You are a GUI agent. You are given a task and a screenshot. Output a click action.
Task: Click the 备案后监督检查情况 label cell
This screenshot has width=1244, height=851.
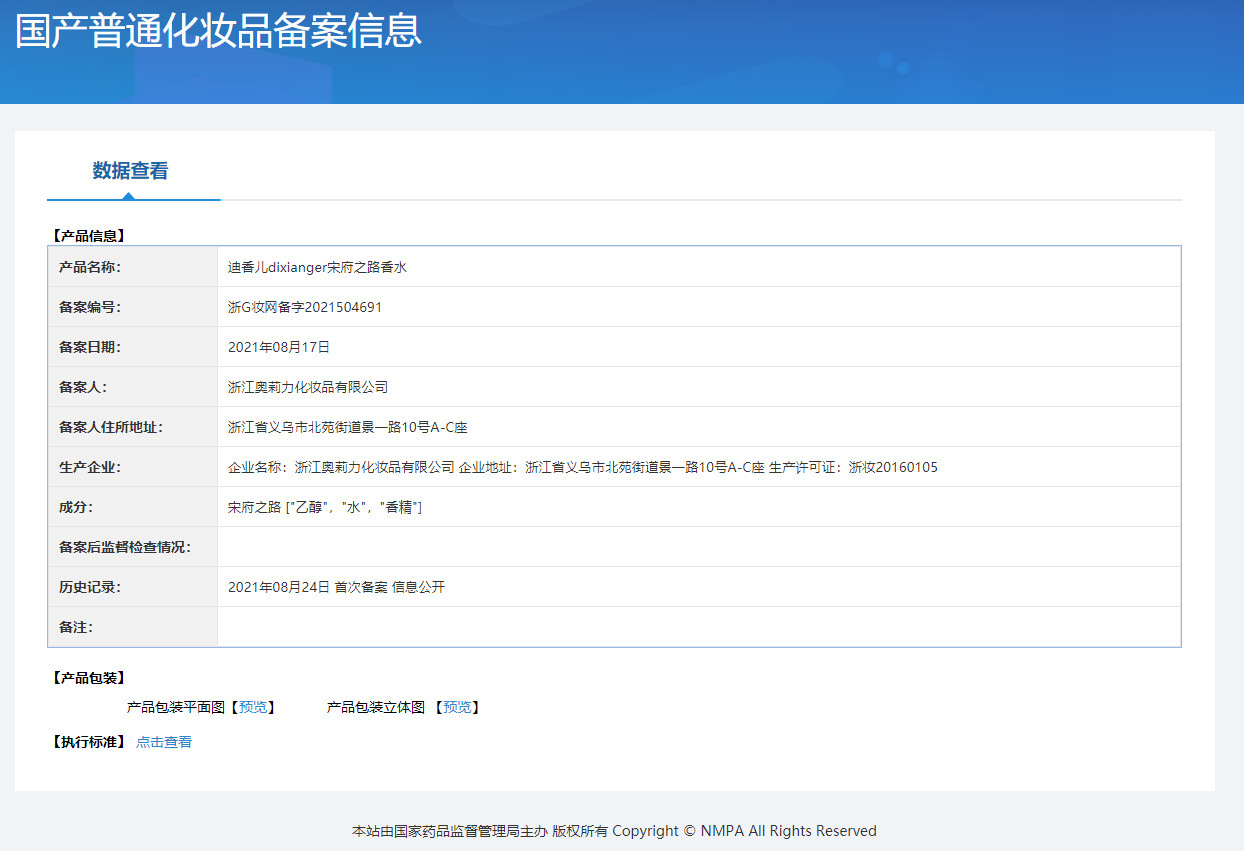click(133, 547)
